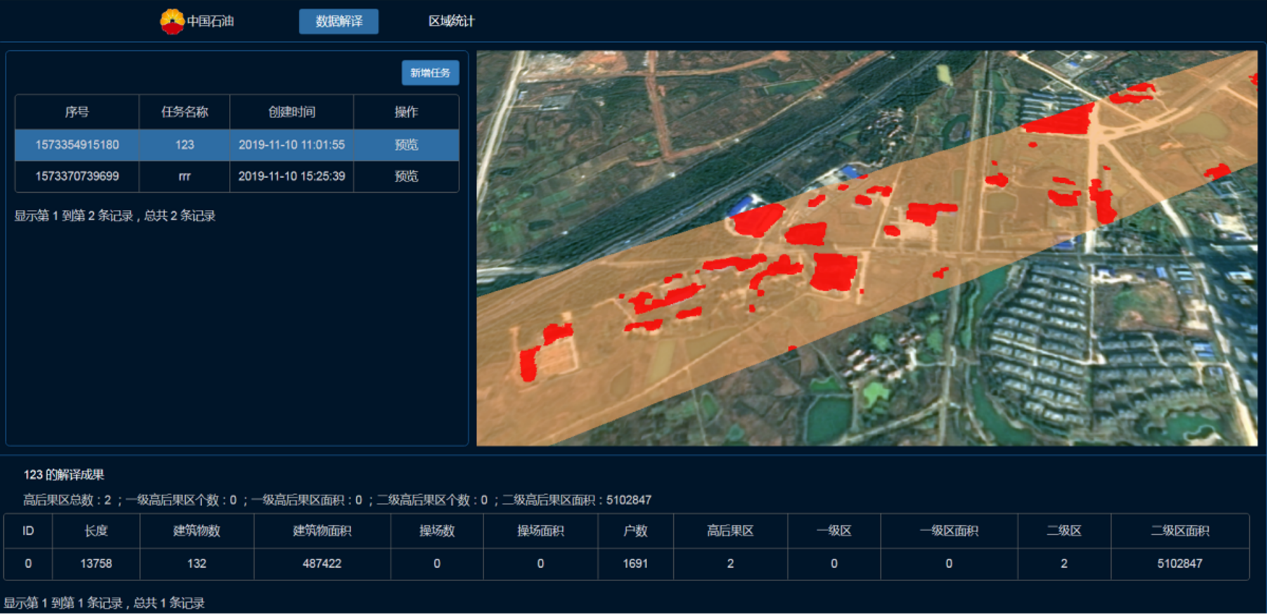Click the large red square building on map
This screenshot has width=1267, height=614.
835,271
